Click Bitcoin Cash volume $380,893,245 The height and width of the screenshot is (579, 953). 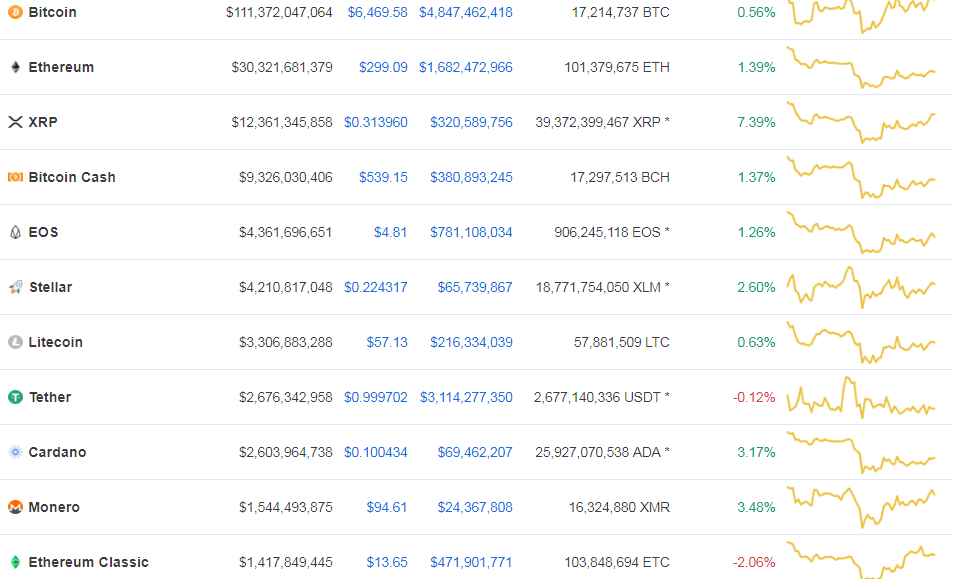(471, 177)
